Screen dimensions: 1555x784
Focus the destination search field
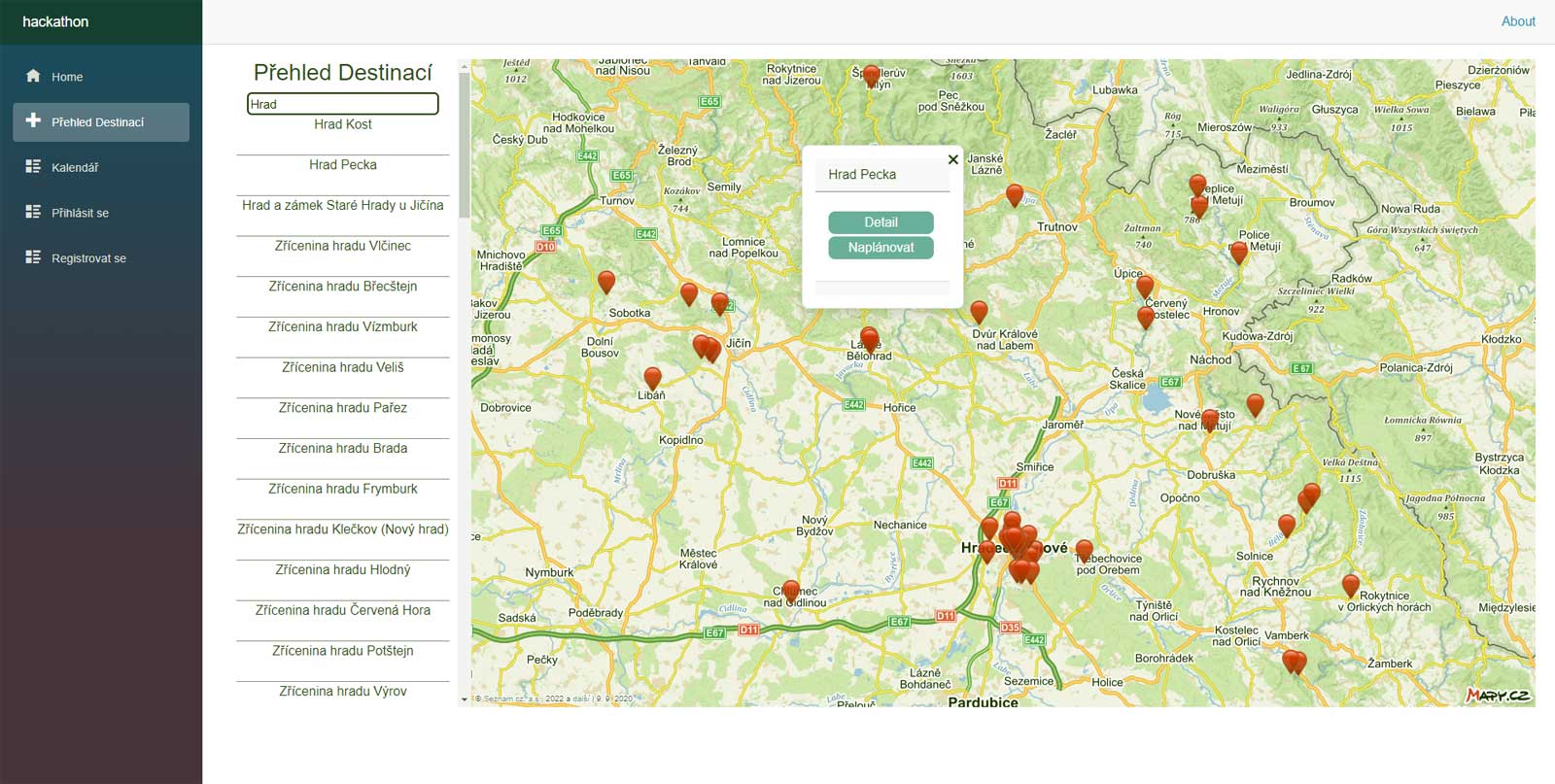click(342, 104)
